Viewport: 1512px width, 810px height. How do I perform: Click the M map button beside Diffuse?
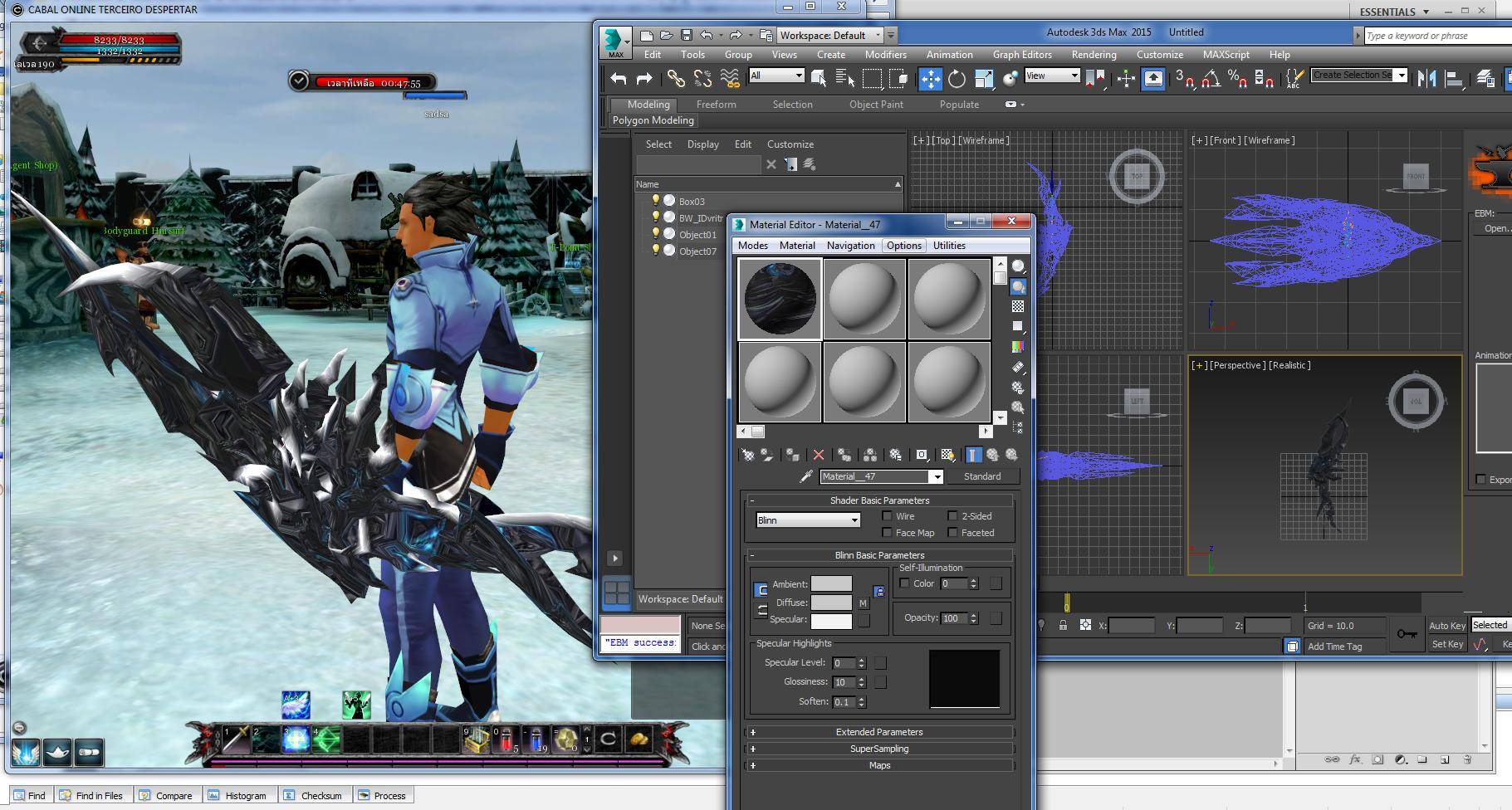864,603
